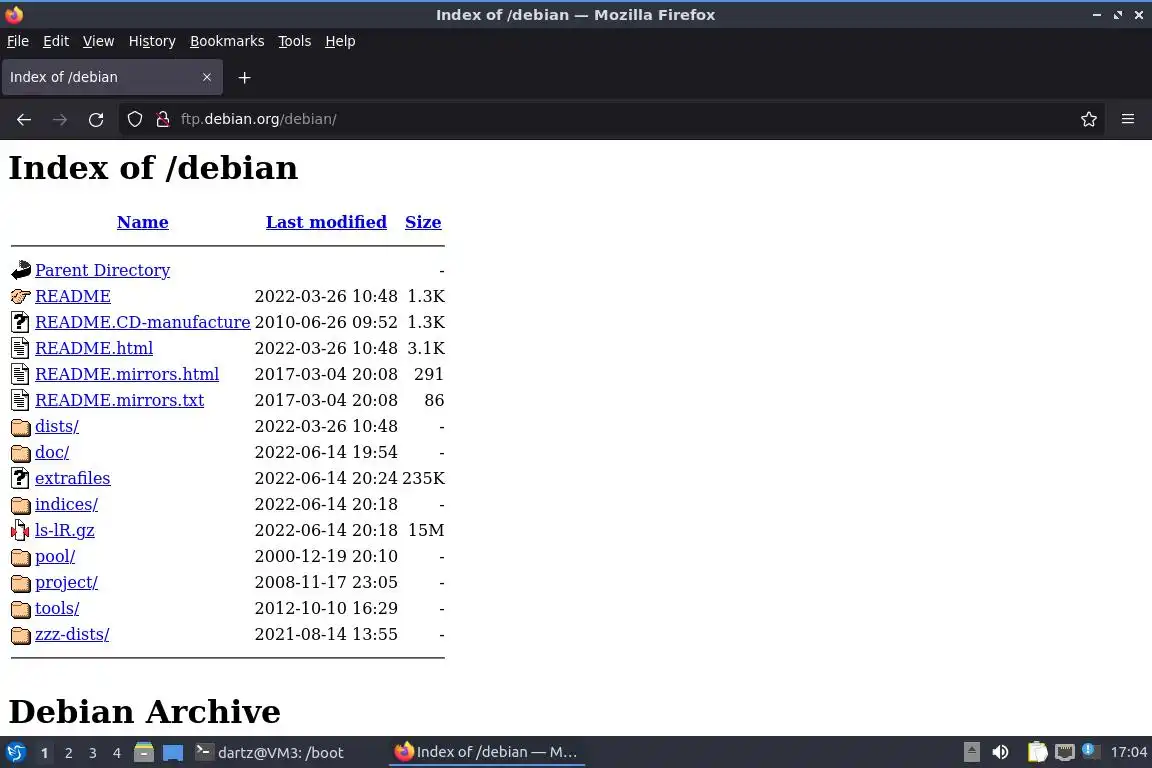Open the dists/ directory link
The image size is (1152, 768).
57,426
